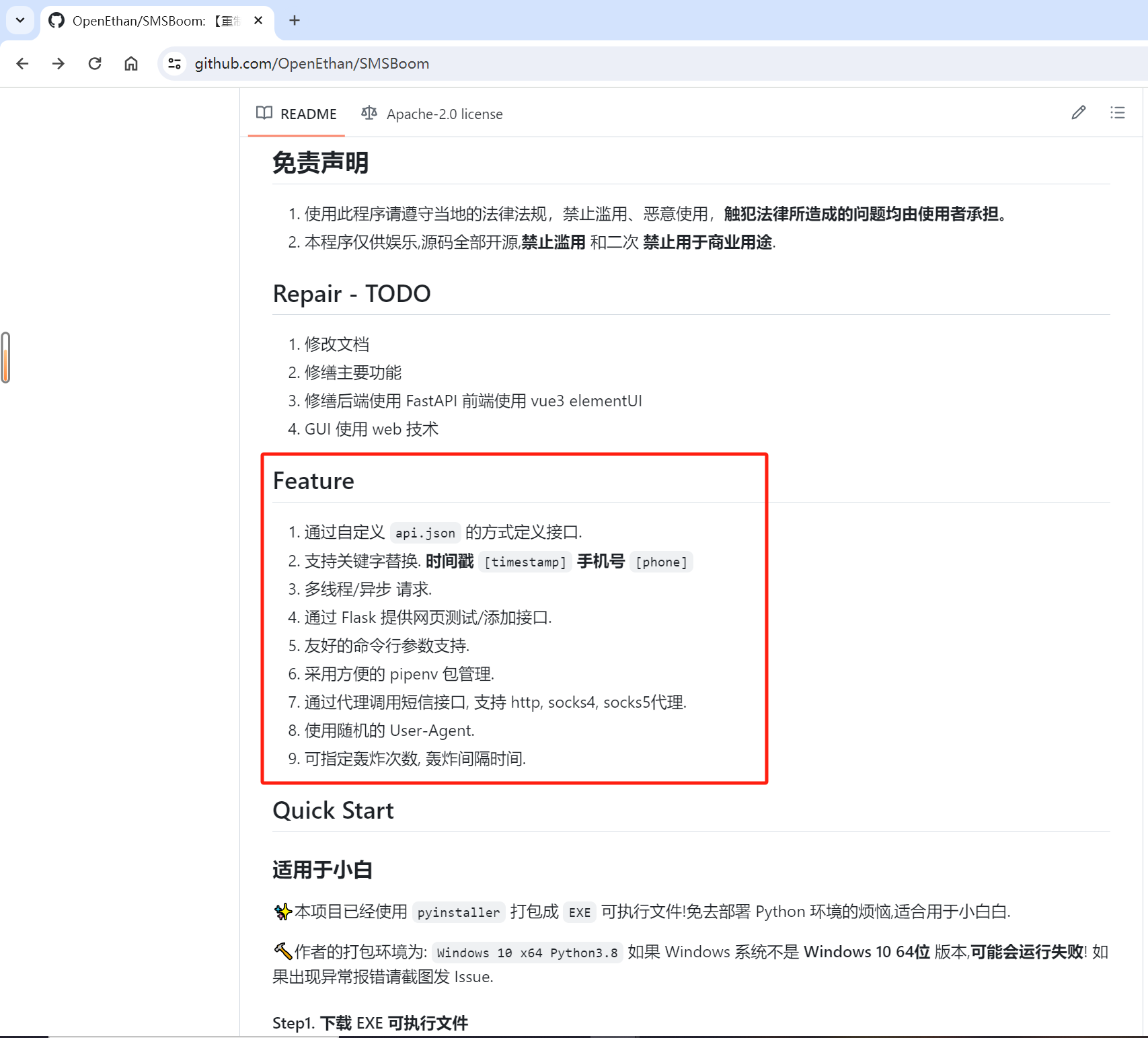The width and height of the screenshot is (1148, 1038).
Task: Switch to the README tab
Action: click(x=297, y=114)
